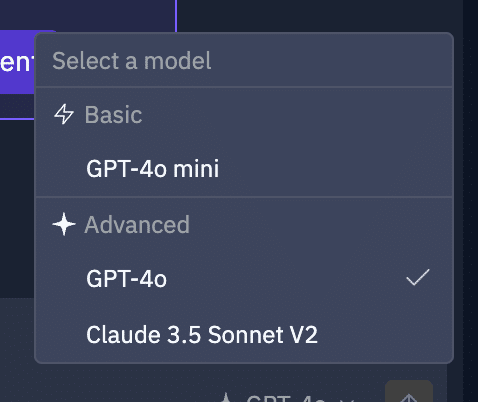Click the Advanced section heading

point(137,225)
